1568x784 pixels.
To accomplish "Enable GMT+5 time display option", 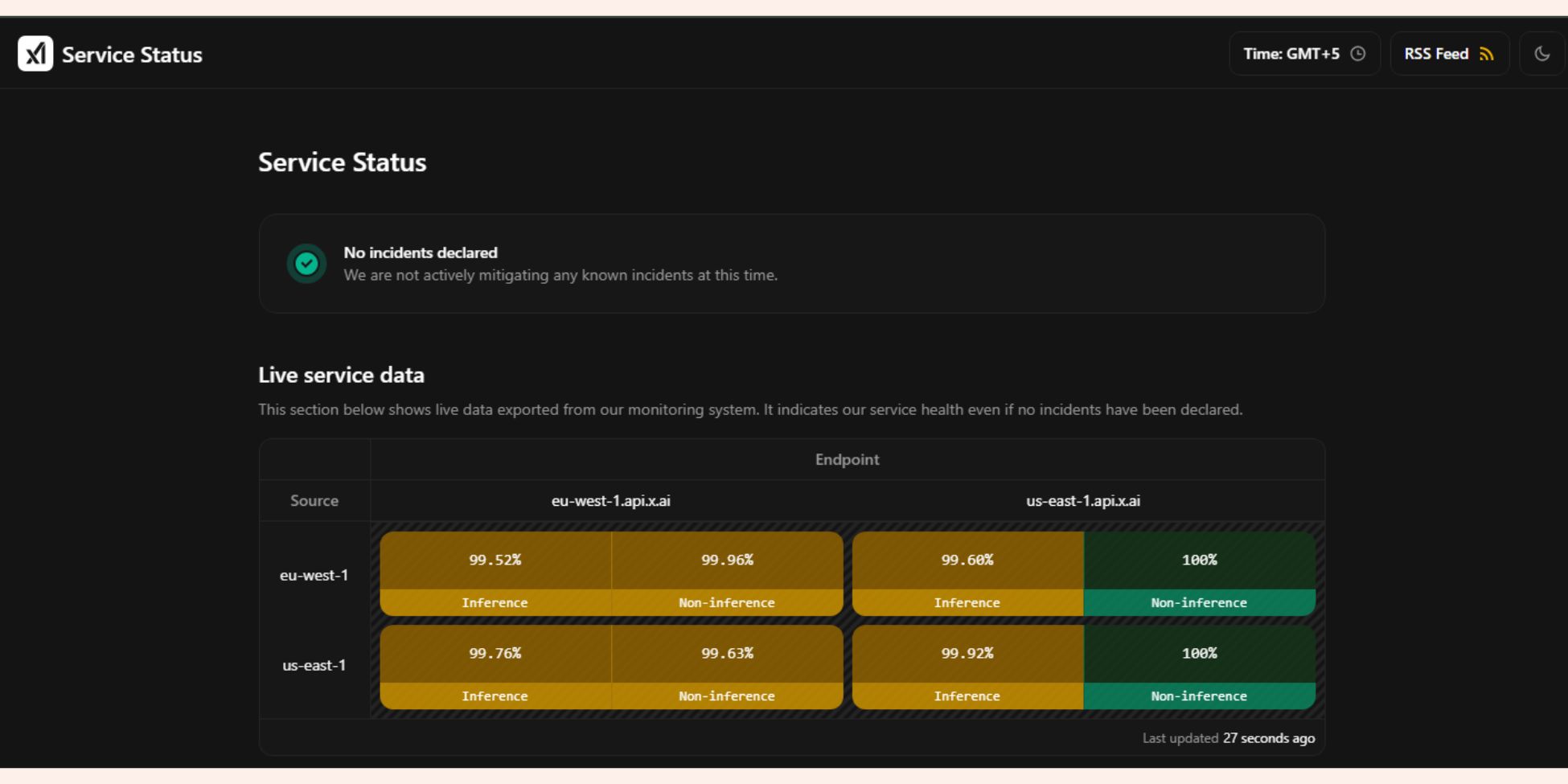I will [x=1291, y=53].
